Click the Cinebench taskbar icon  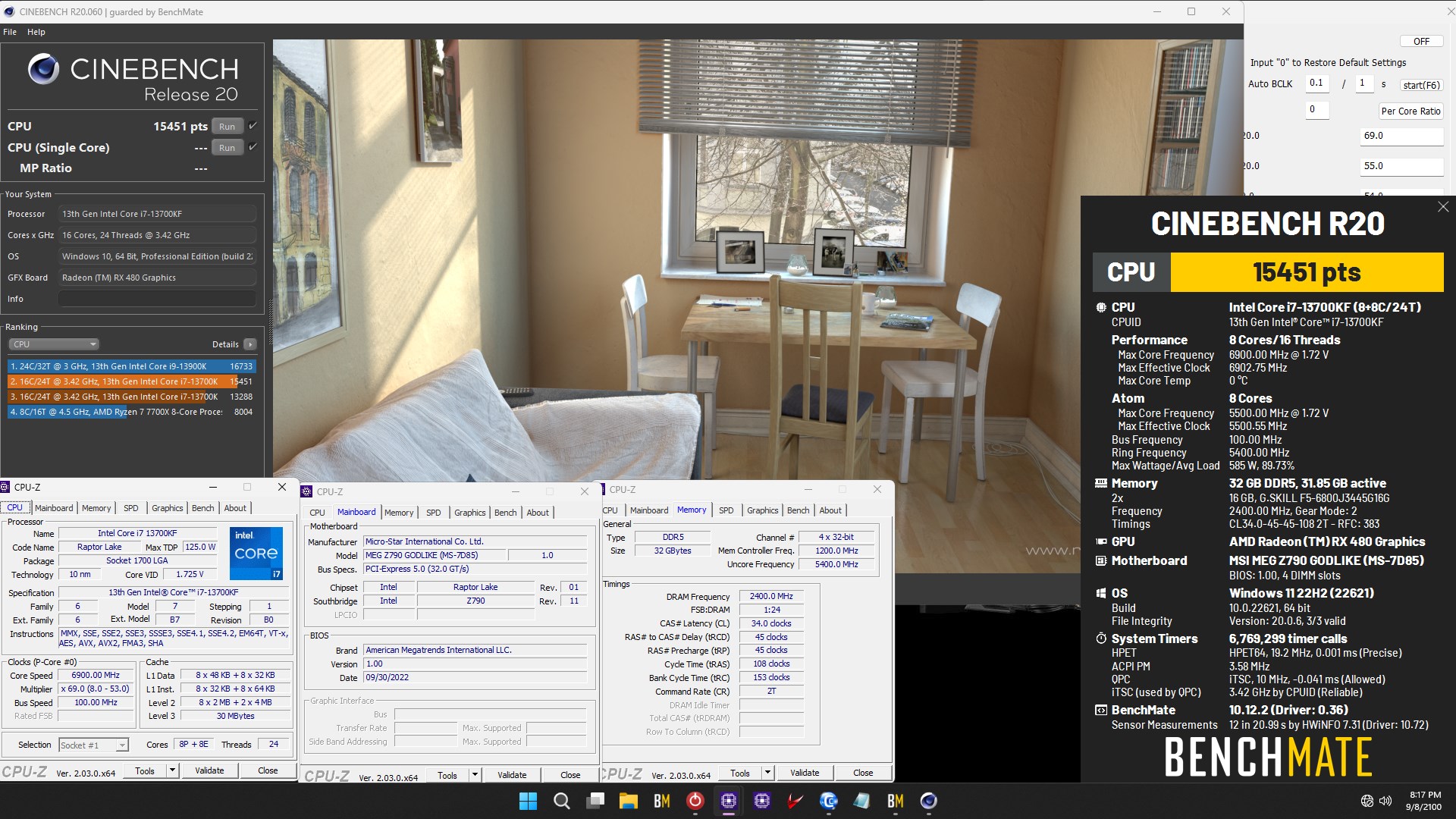click(x=928, y=801)
